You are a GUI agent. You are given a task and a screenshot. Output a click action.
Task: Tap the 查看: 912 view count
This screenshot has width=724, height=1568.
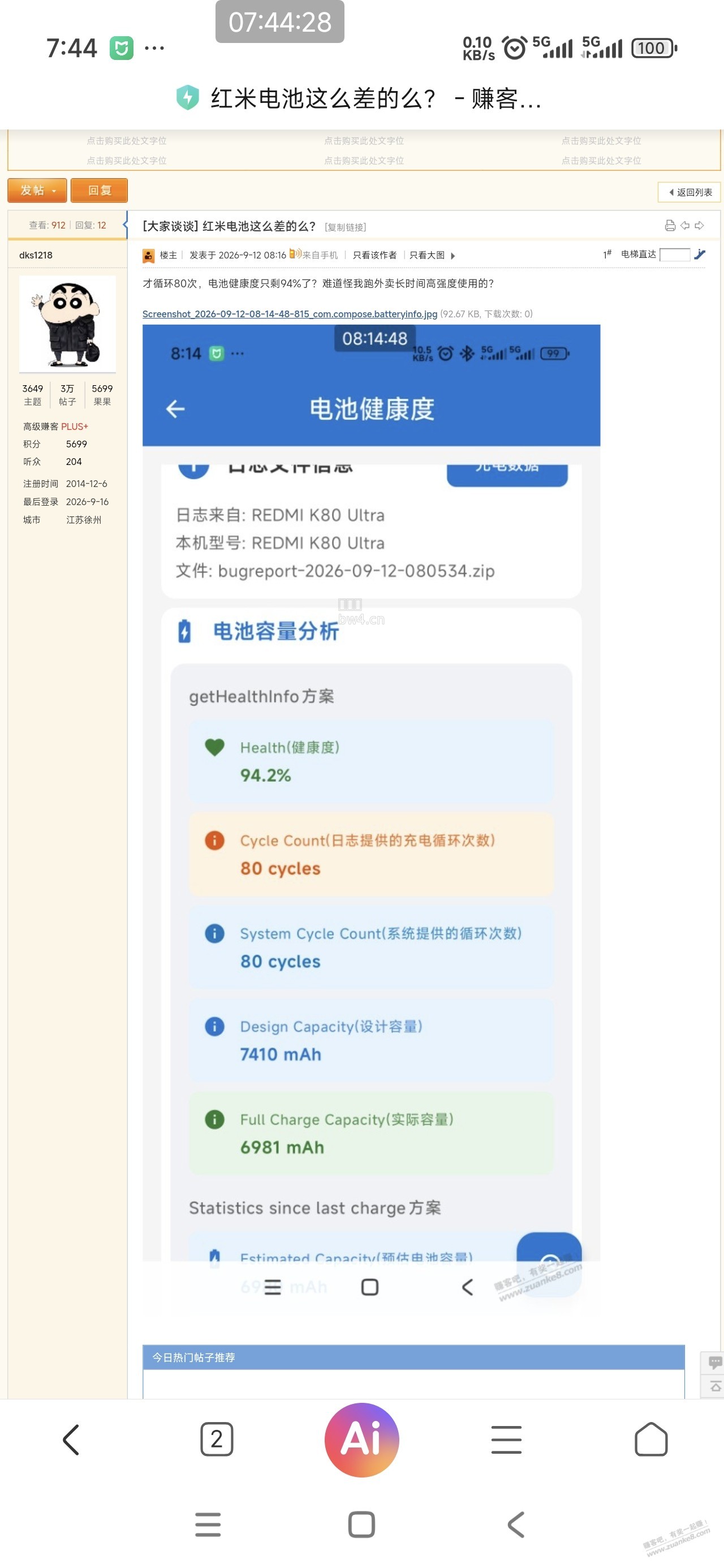tap(47, 225)
